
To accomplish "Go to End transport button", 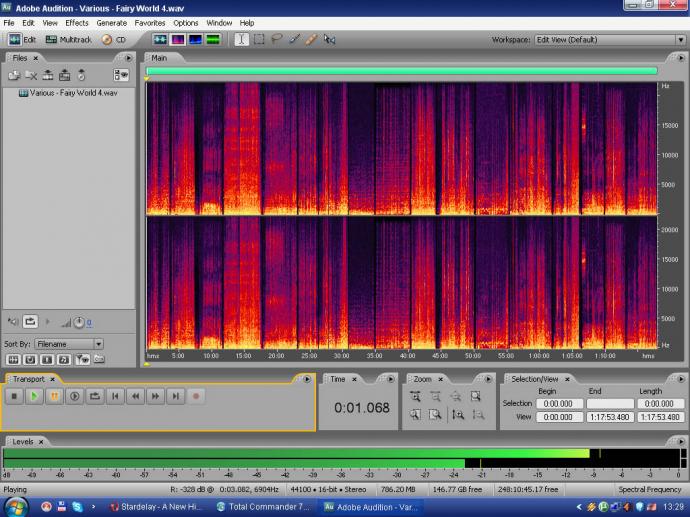I will pos(176,396).
